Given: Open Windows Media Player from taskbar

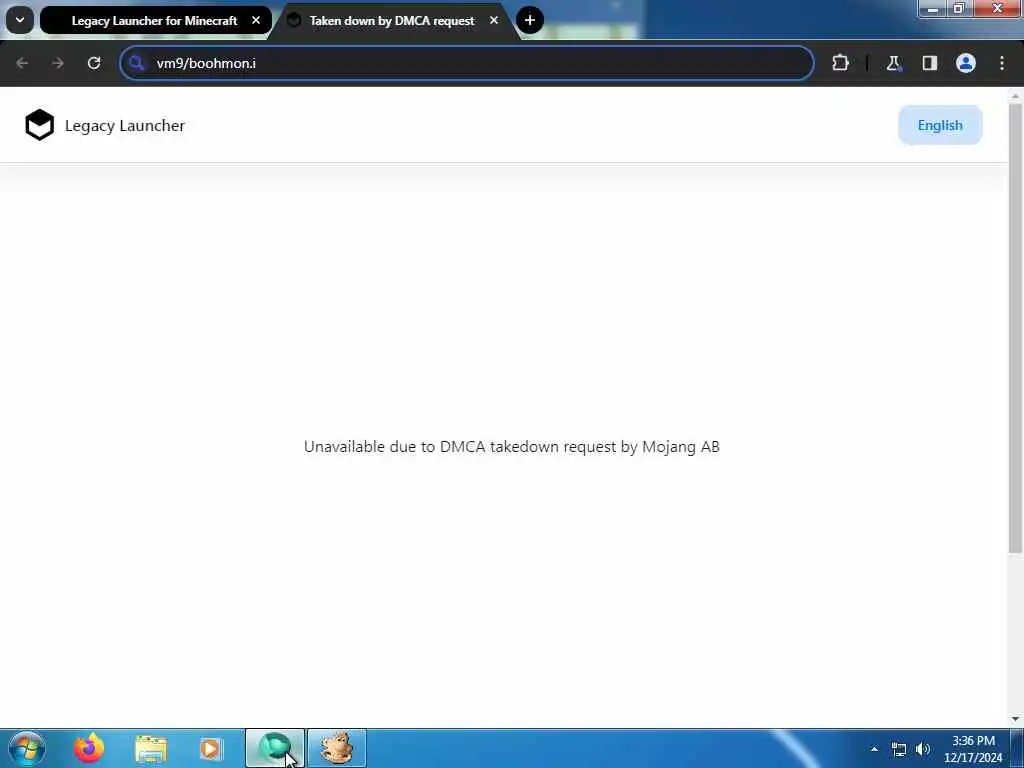Looking at the screenshot, I should pyautogui.click(x=210, y=749).
